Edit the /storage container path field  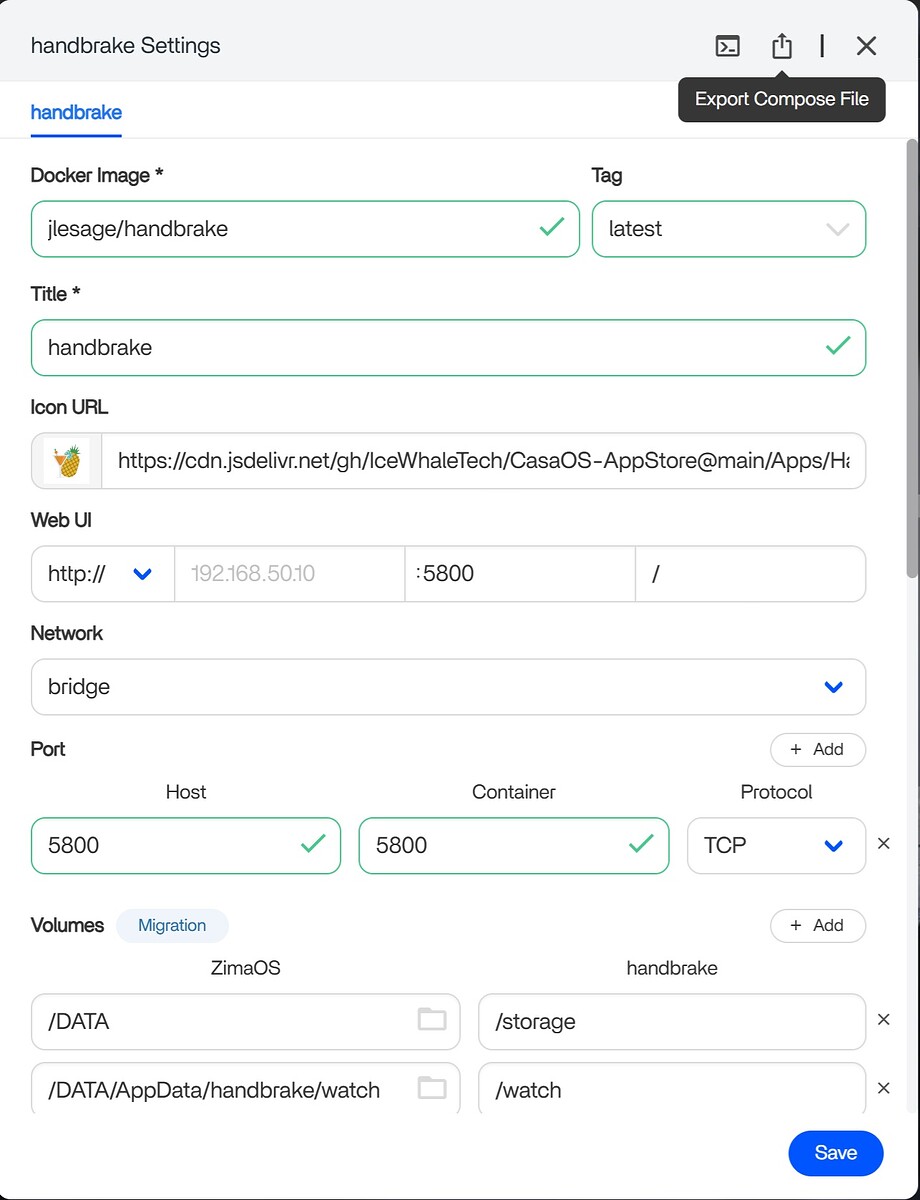coord(672,1022)
